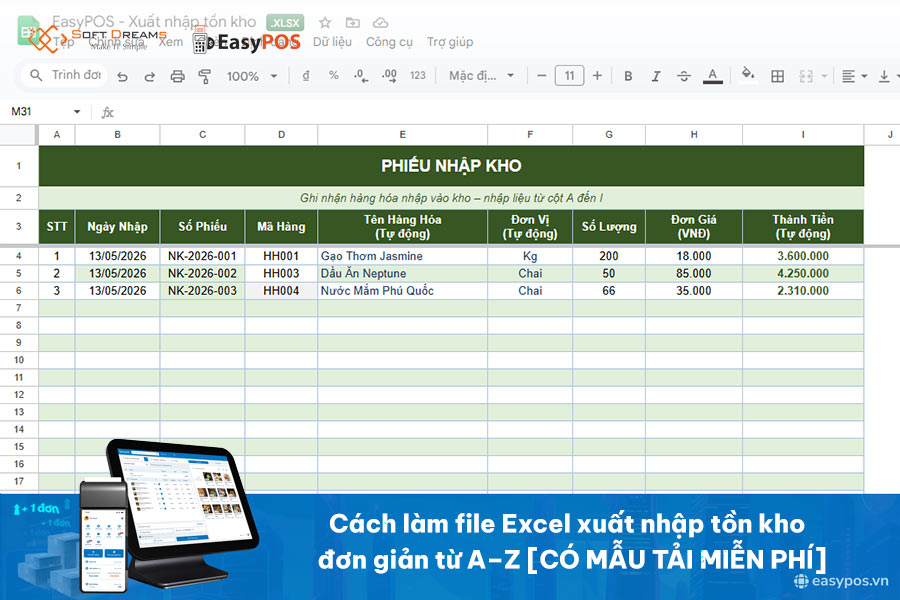Click the merge cells icon

806,76
